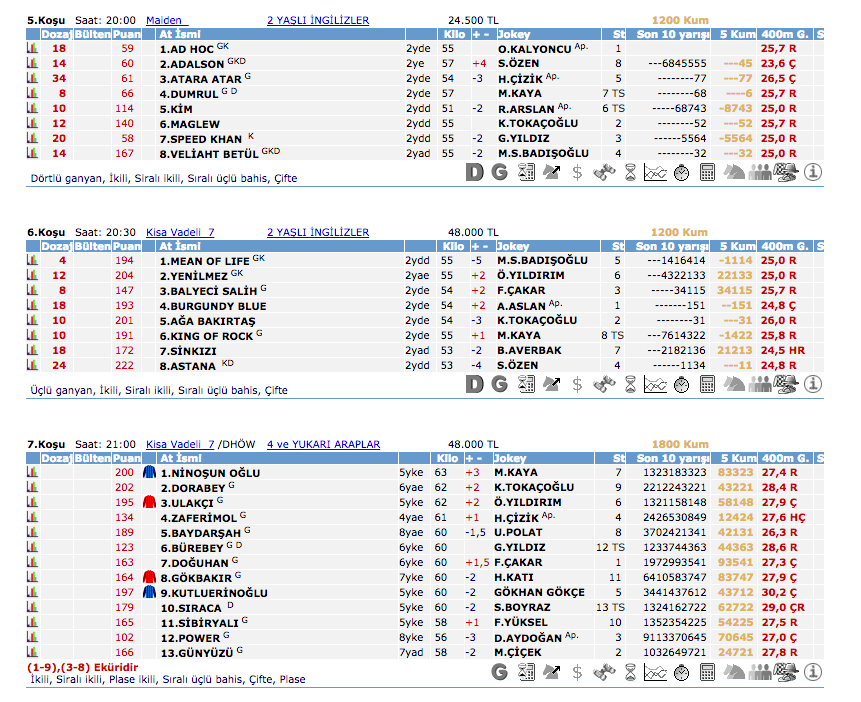861x702 pixels.
Task: Click the horse heads icon in race 7 toolbar
Action: point(734,673)
